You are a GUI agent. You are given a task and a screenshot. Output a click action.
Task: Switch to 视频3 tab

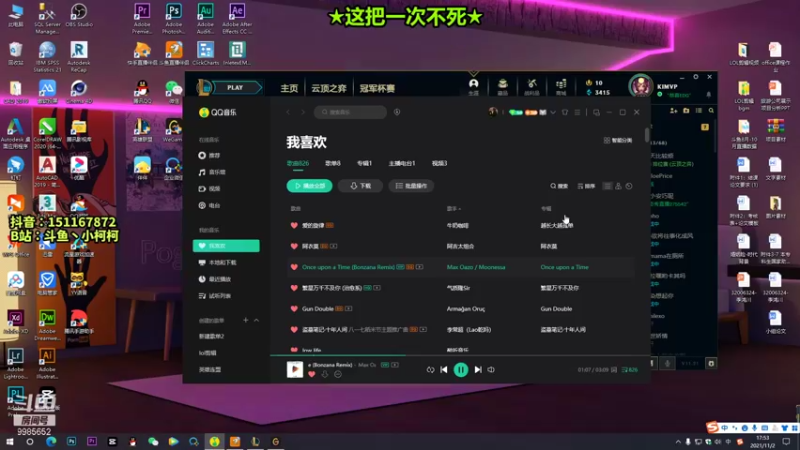pyautogui.click(x=439, y=163)
